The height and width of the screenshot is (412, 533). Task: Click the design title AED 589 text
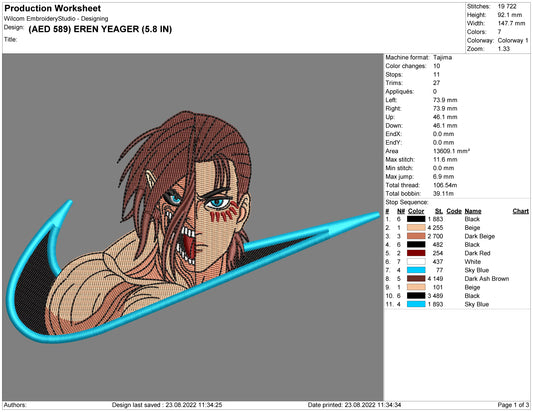coord(100,29)
